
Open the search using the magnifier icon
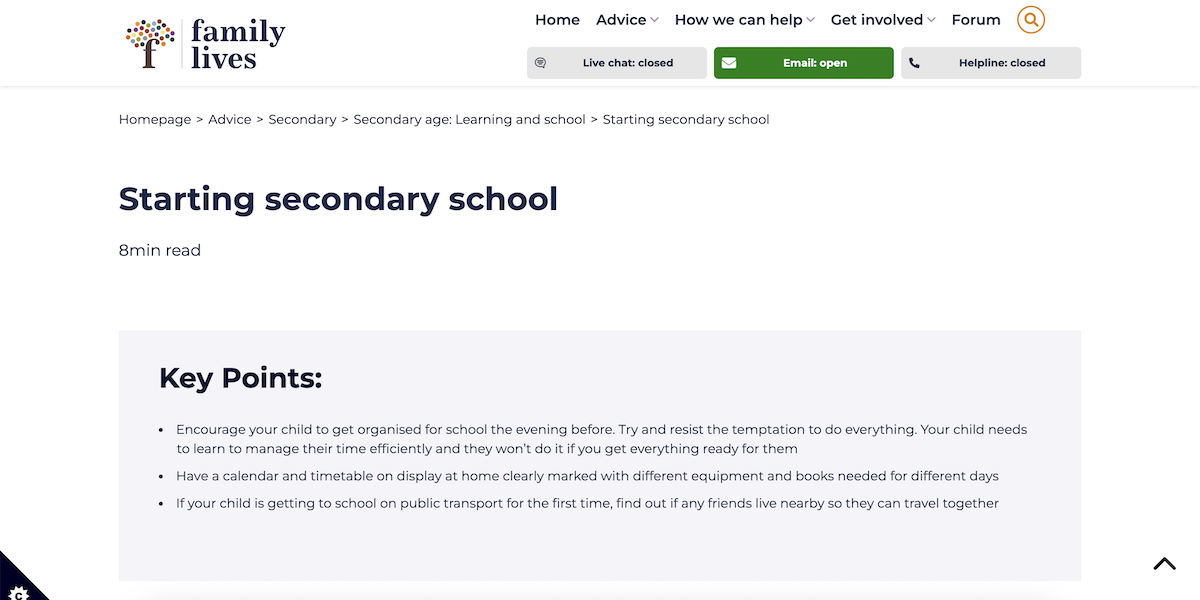(x=1030, y=19)
